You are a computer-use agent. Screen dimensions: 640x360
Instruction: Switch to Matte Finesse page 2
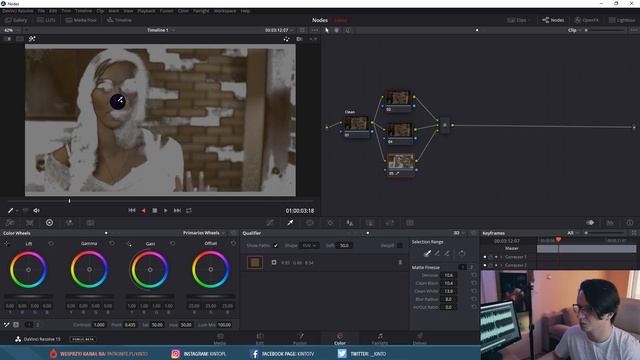point(471,267)
